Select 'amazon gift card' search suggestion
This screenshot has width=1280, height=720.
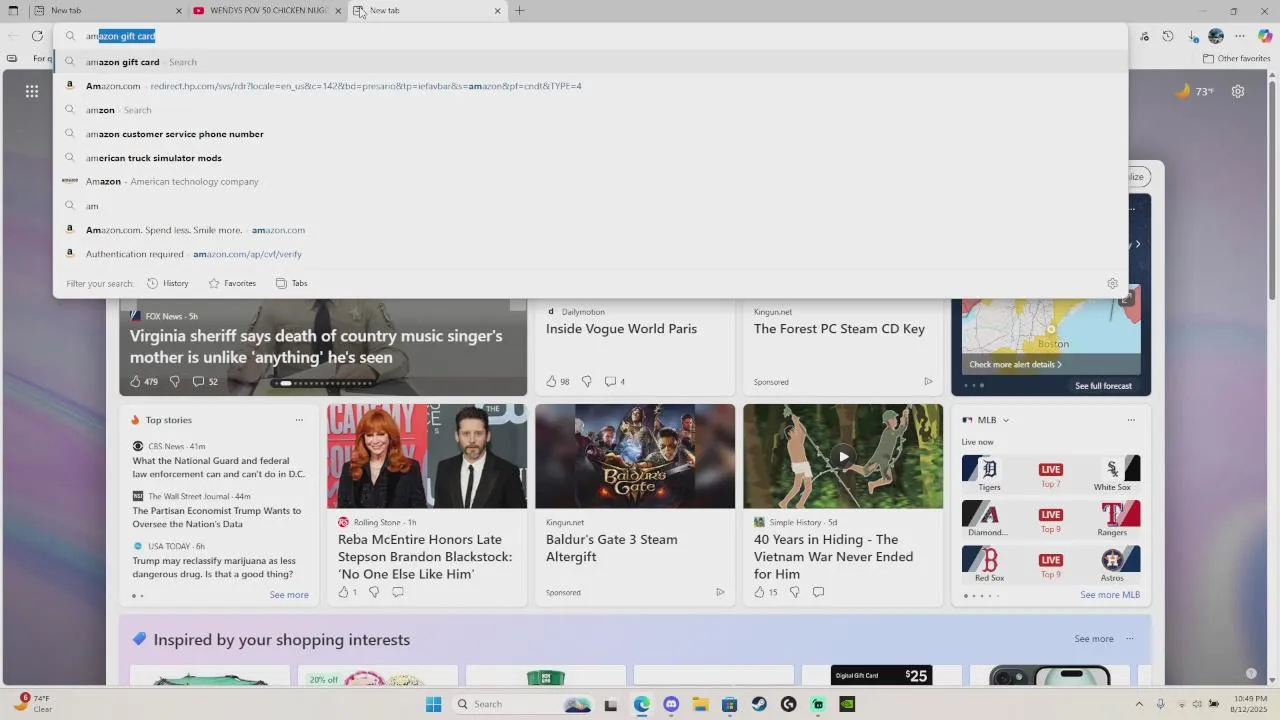(590, 62)
